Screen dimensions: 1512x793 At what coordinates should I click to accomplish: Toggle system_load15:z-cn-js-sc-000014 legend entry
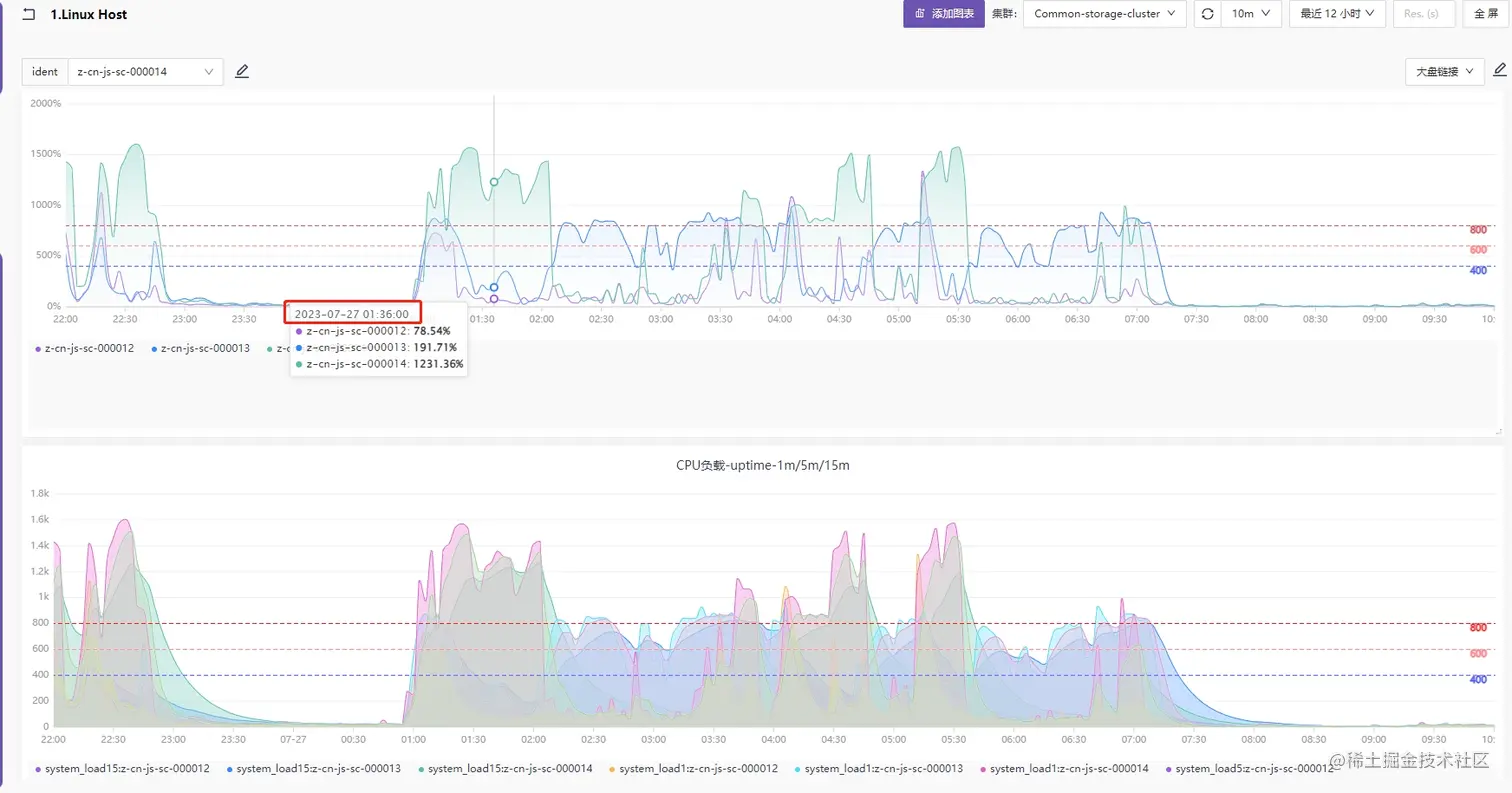505,768
